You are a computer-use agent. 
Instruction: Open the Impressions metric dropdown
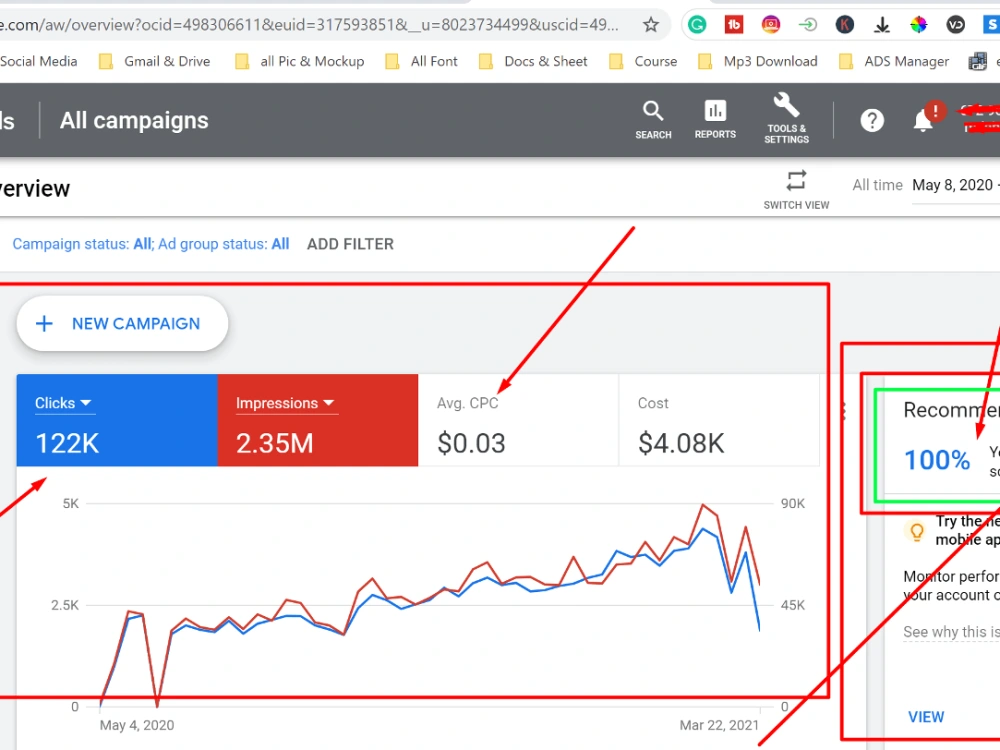click(x=285, y=403)
